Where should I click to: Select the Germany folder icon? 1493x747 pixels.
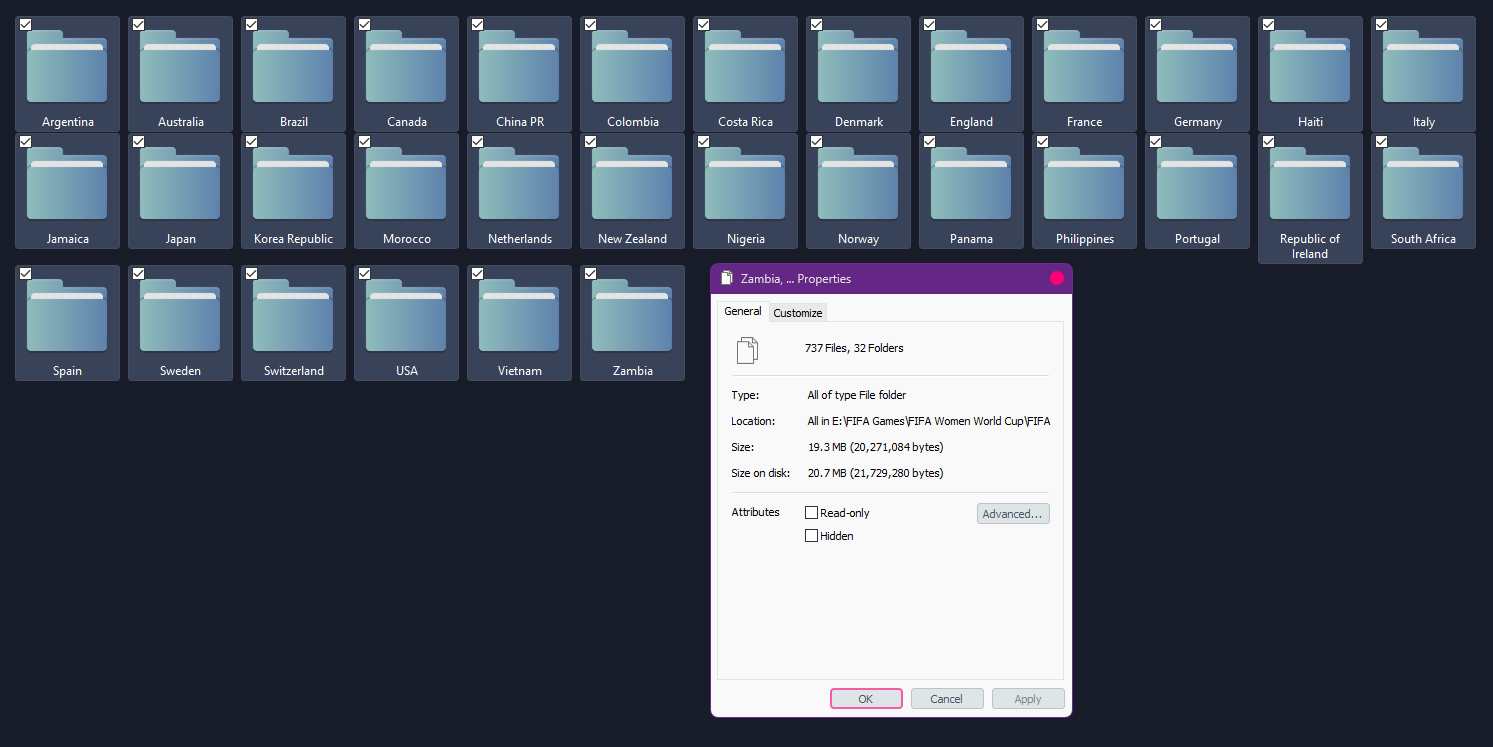click(x=1197, y=67)
